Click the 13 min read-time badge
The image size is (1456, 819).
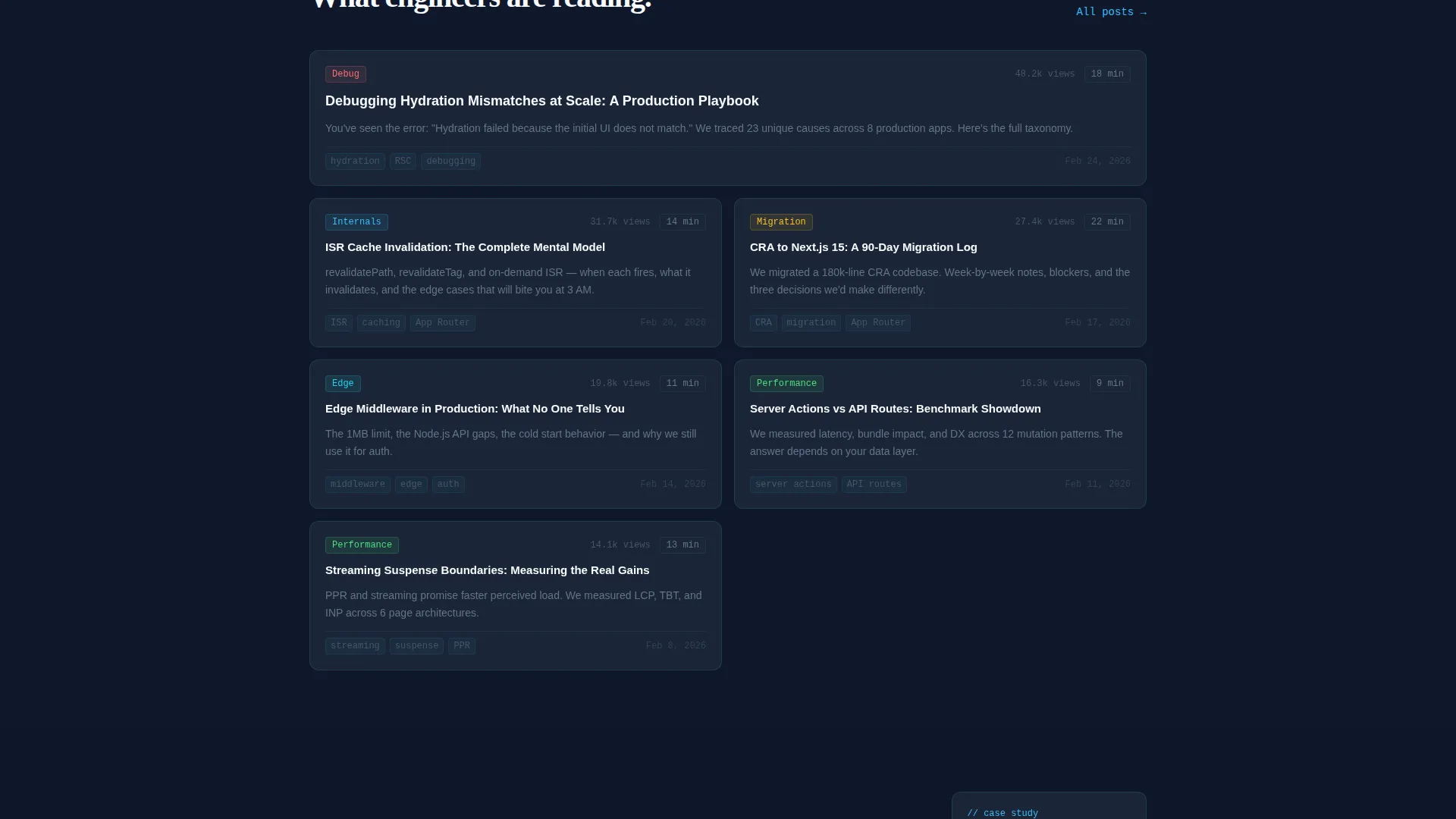click(682, 545)
